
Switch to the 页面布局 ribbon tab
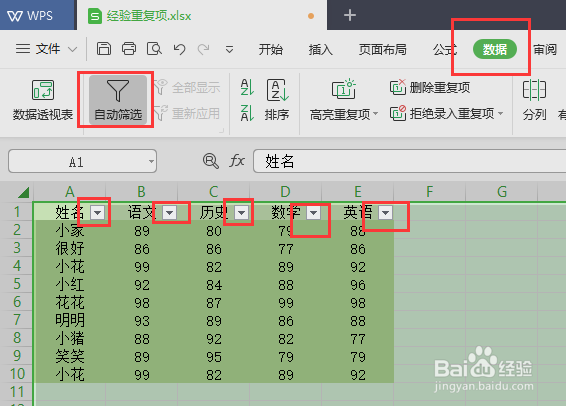coord(382,49)
